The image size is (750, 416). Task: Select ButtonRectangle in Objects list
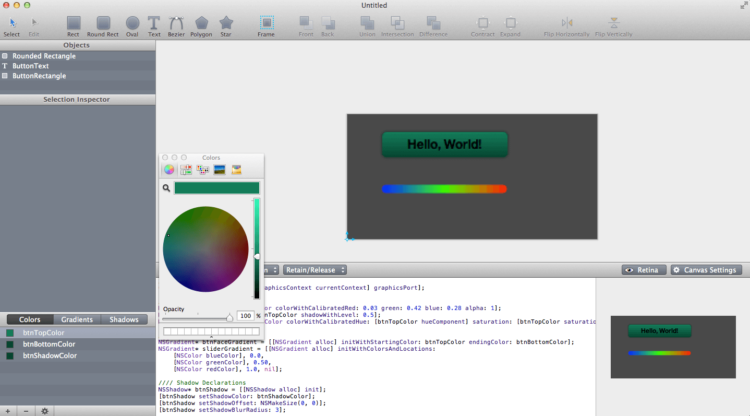pyautogui.click(x=77, y=76)
